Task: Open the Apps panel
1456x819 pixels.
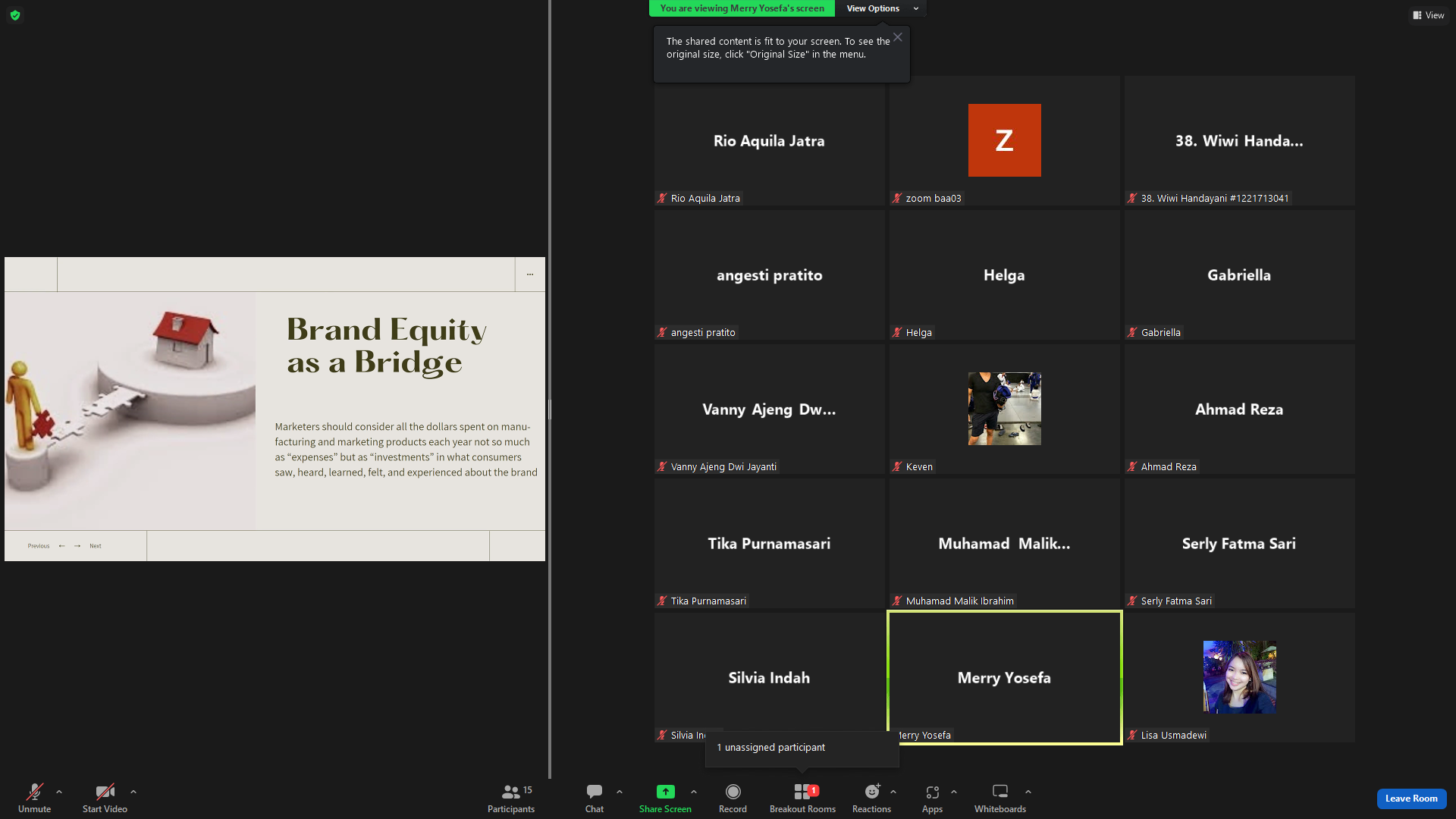Action: (932, 799)
